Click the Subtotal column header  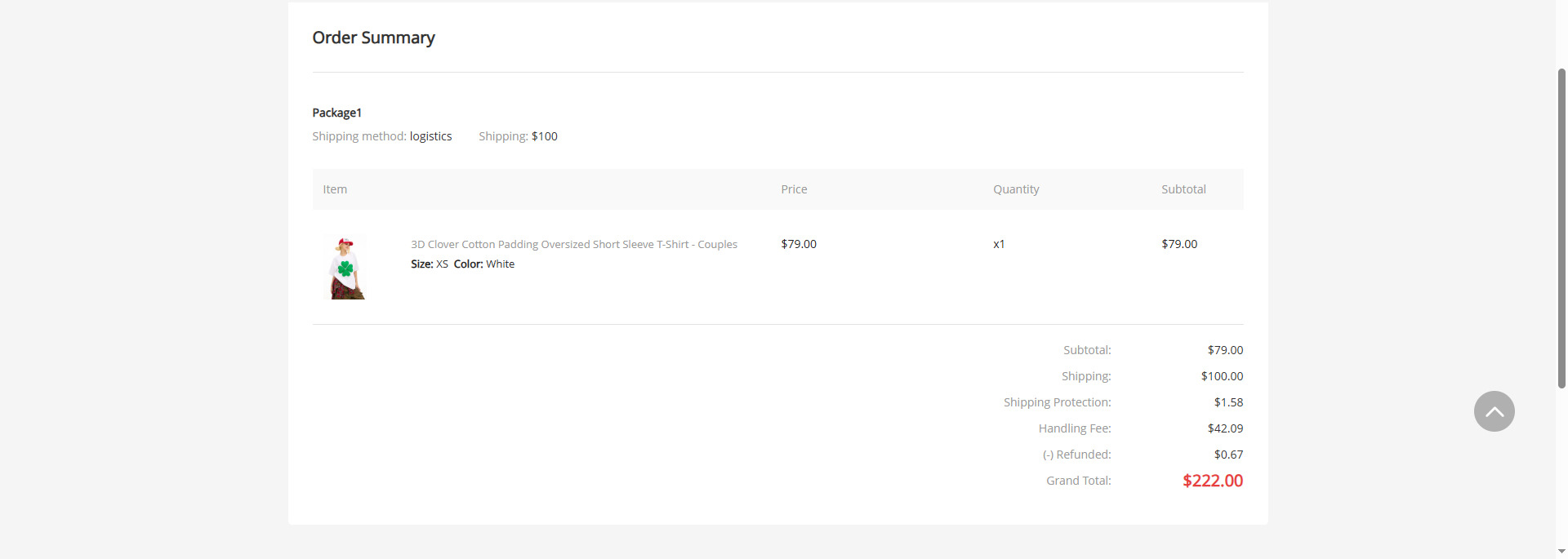click(x=1183, y=189)
